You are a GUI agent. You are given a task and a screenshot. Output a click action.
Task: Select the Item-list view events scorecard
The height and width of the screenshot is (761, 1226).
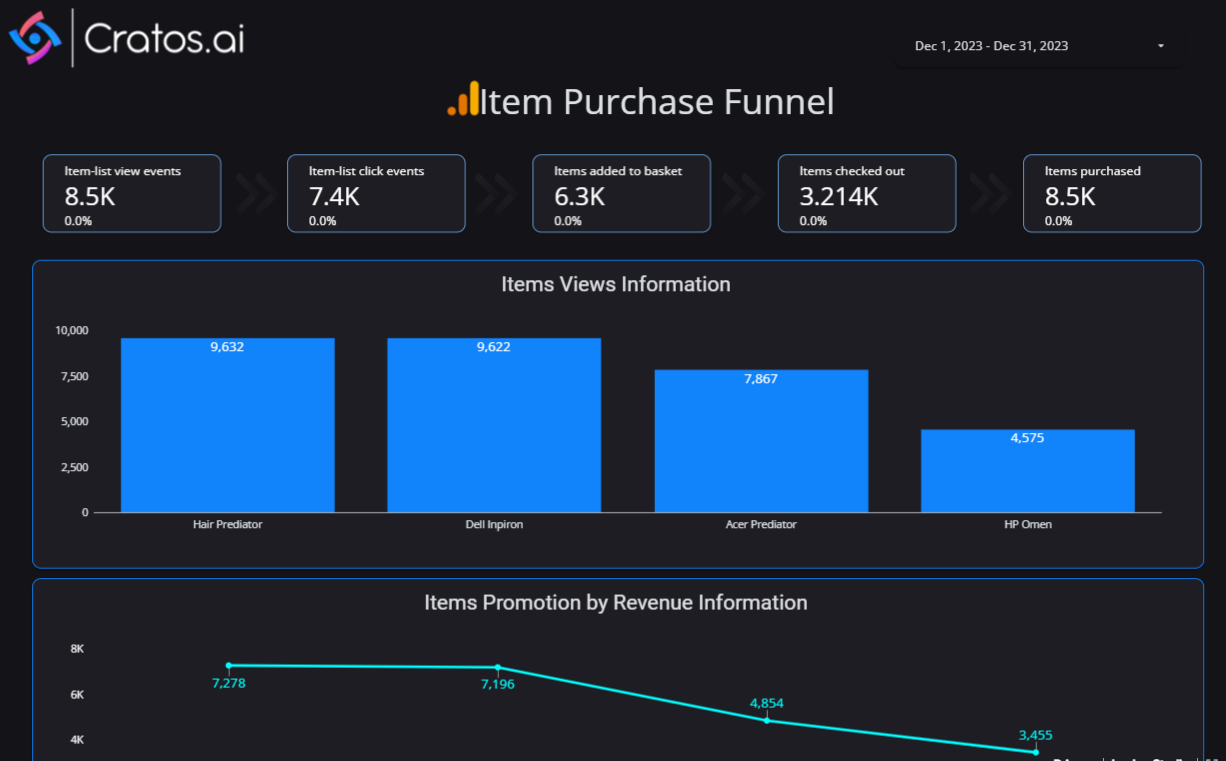132,193
